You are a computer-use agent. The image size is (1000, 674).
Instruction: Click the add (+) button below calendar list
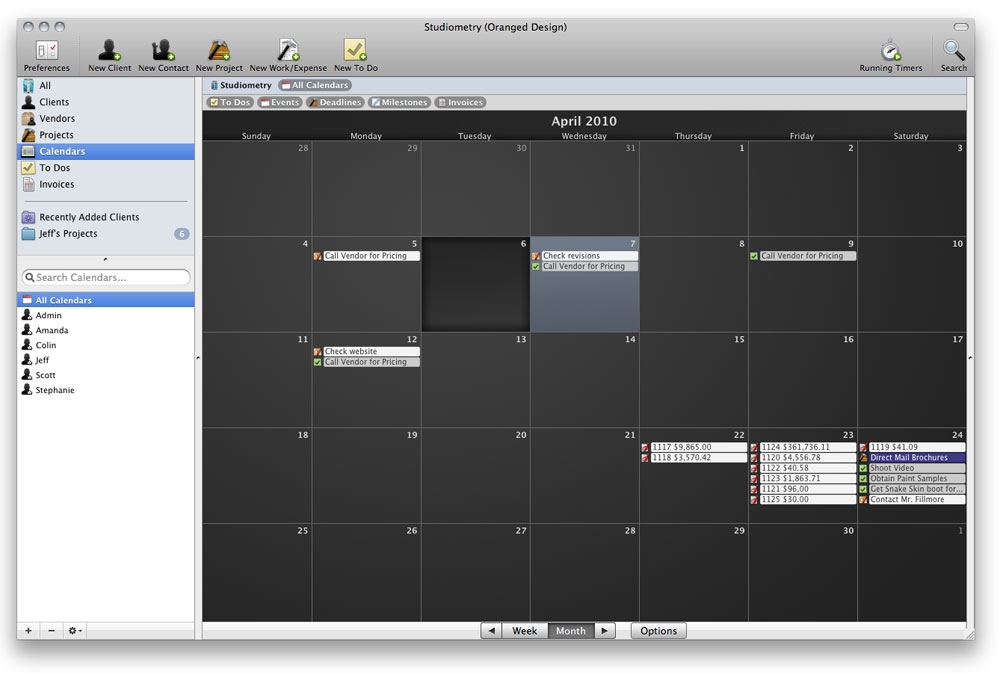pyautogui.click(x=28, y=631)
